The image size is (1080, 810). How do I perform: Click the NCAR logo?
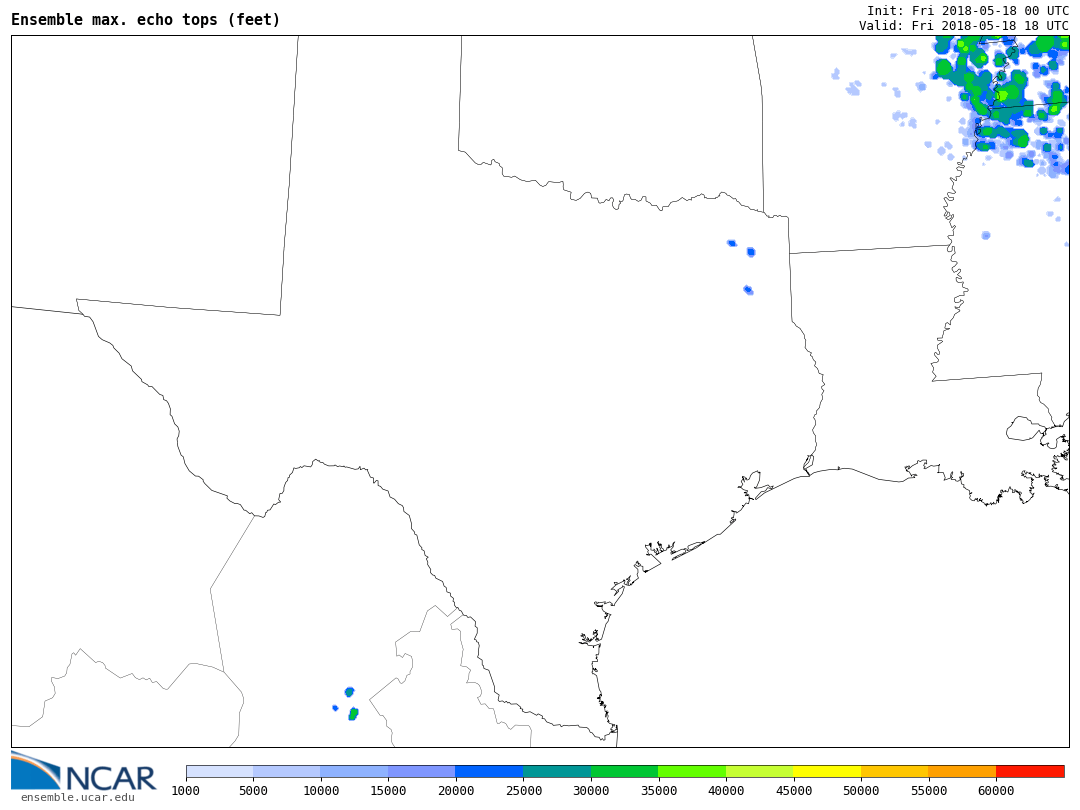pos(84,772)
